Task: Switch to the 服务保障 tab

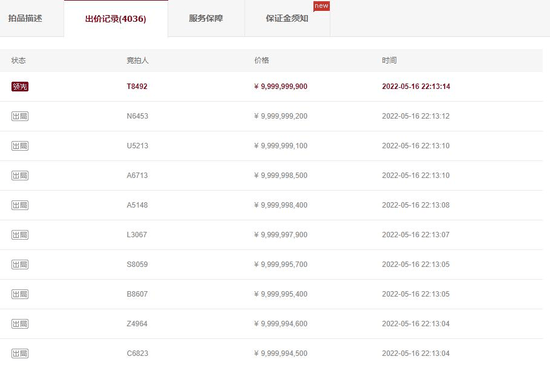Action: (x=206, y=18)
